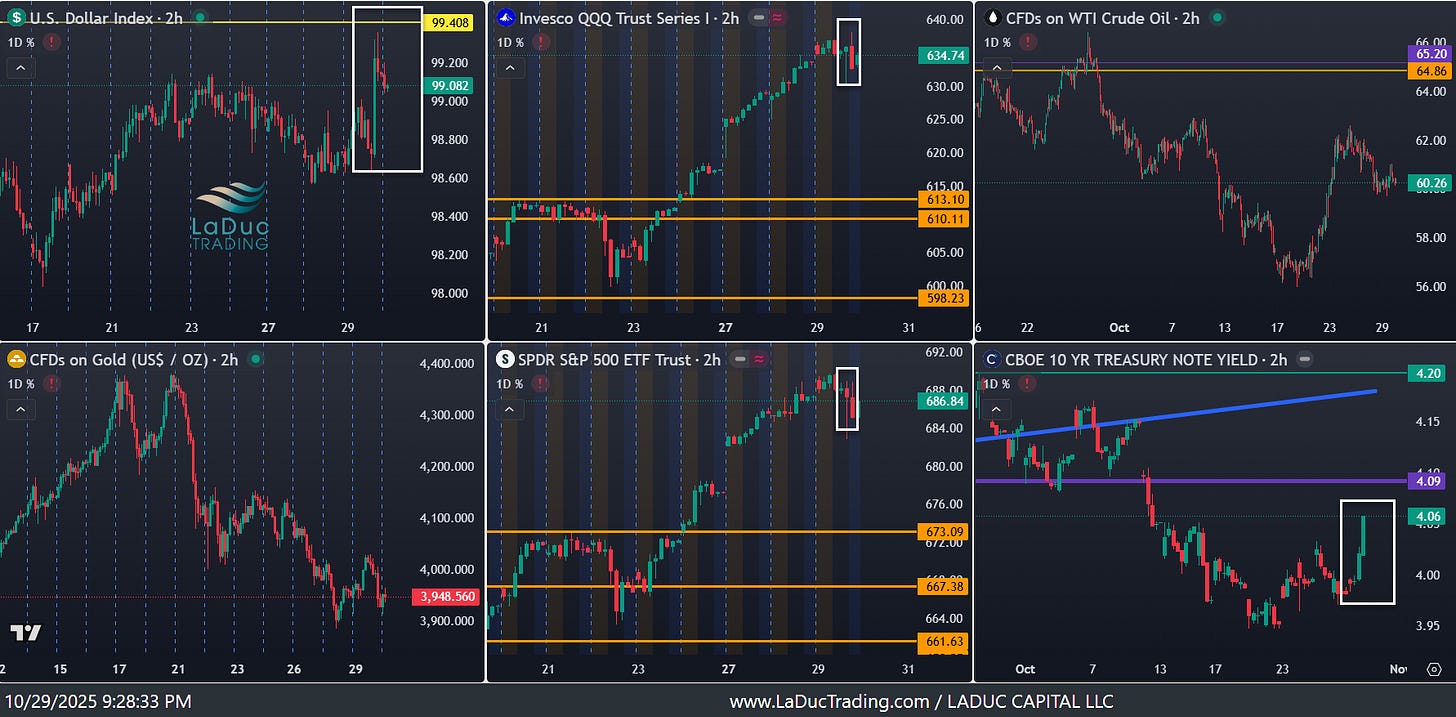Click grey market status pill on Treasury Yield chart
The image size is (1456, 717).
(1304, 359)
